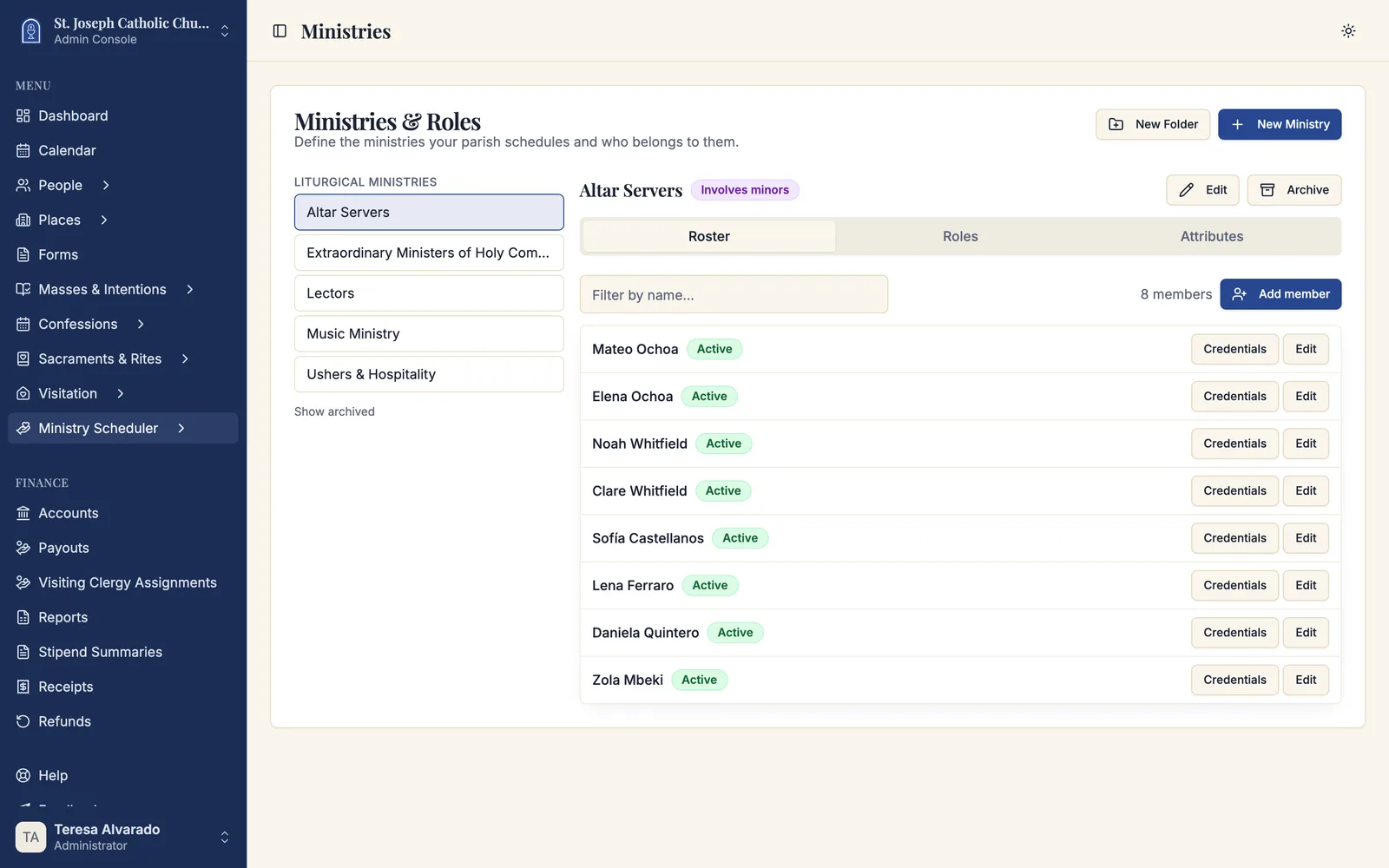Expand the Masses & Intentions chevron
1389x868 pixels.
pos(190,290)
